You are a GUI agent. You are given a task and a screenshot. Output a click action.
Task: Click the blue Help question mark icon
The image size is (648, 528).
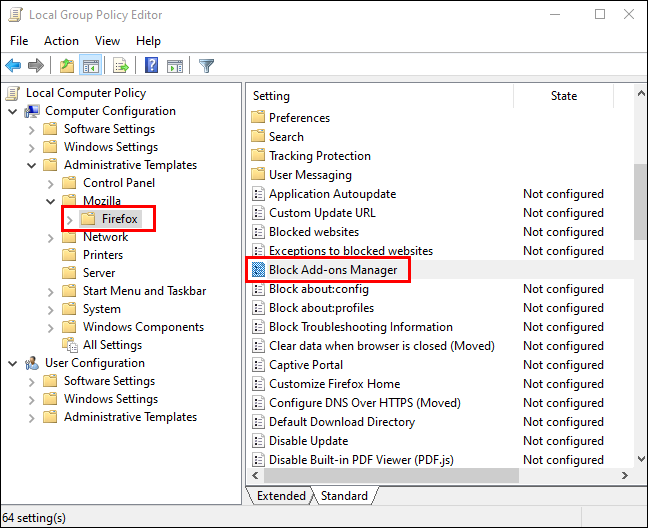tap(152, 65)
